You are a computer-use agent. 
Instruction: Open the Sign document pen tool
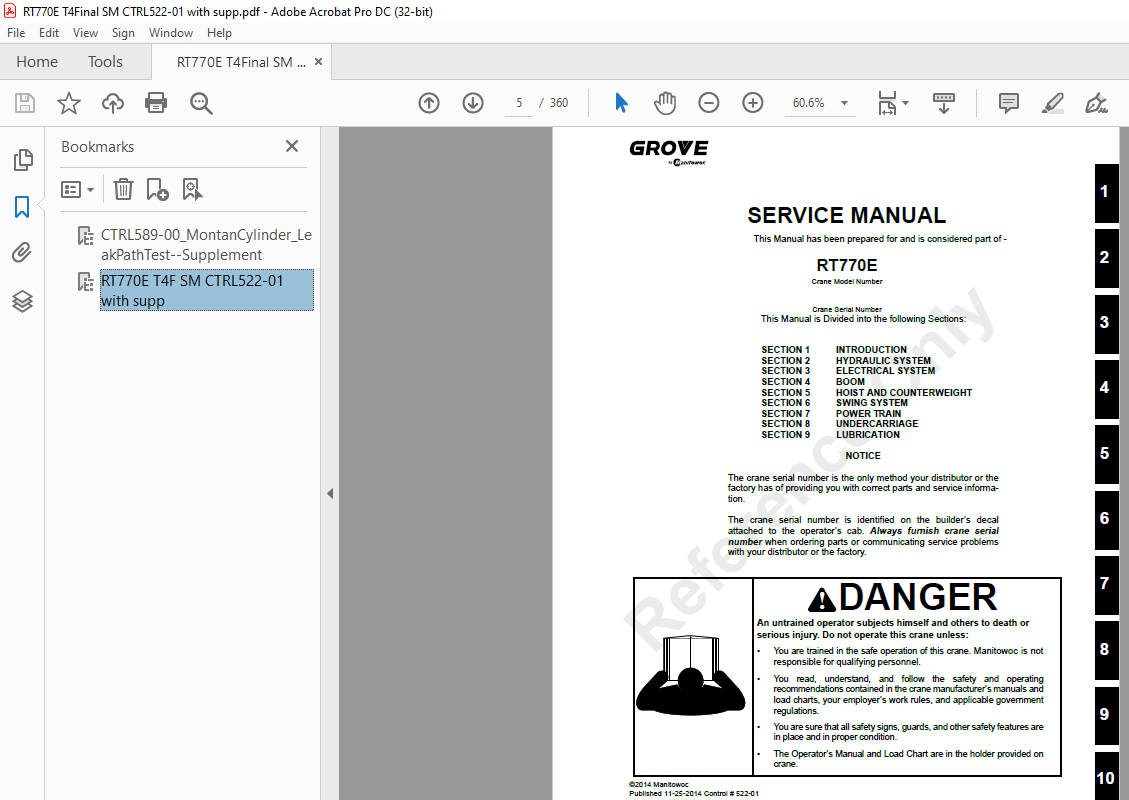[x=1096, y=103]
